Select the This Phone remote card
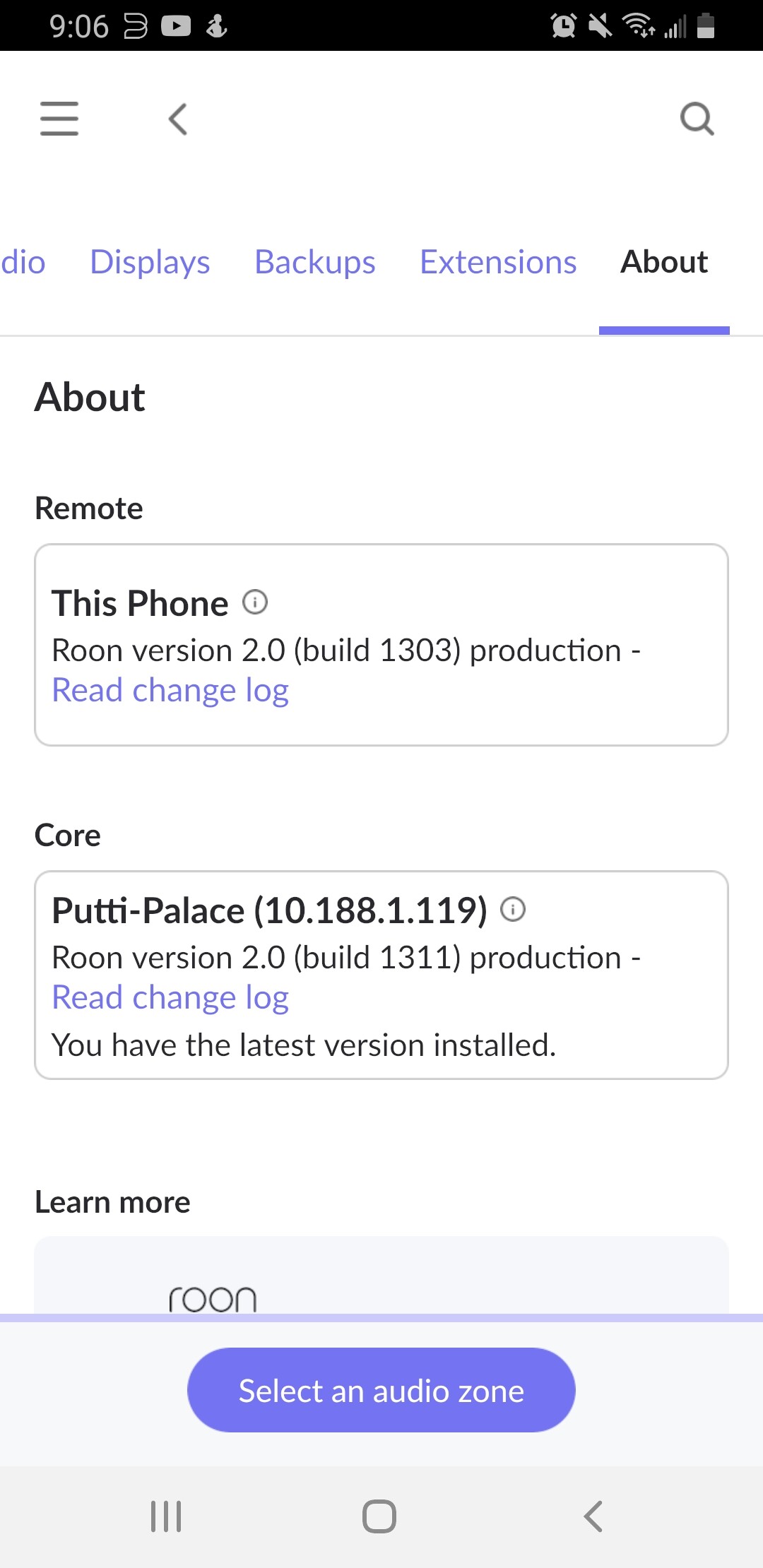The height and width of the screenshot is (1568, 763). click(x=381, y=643)
